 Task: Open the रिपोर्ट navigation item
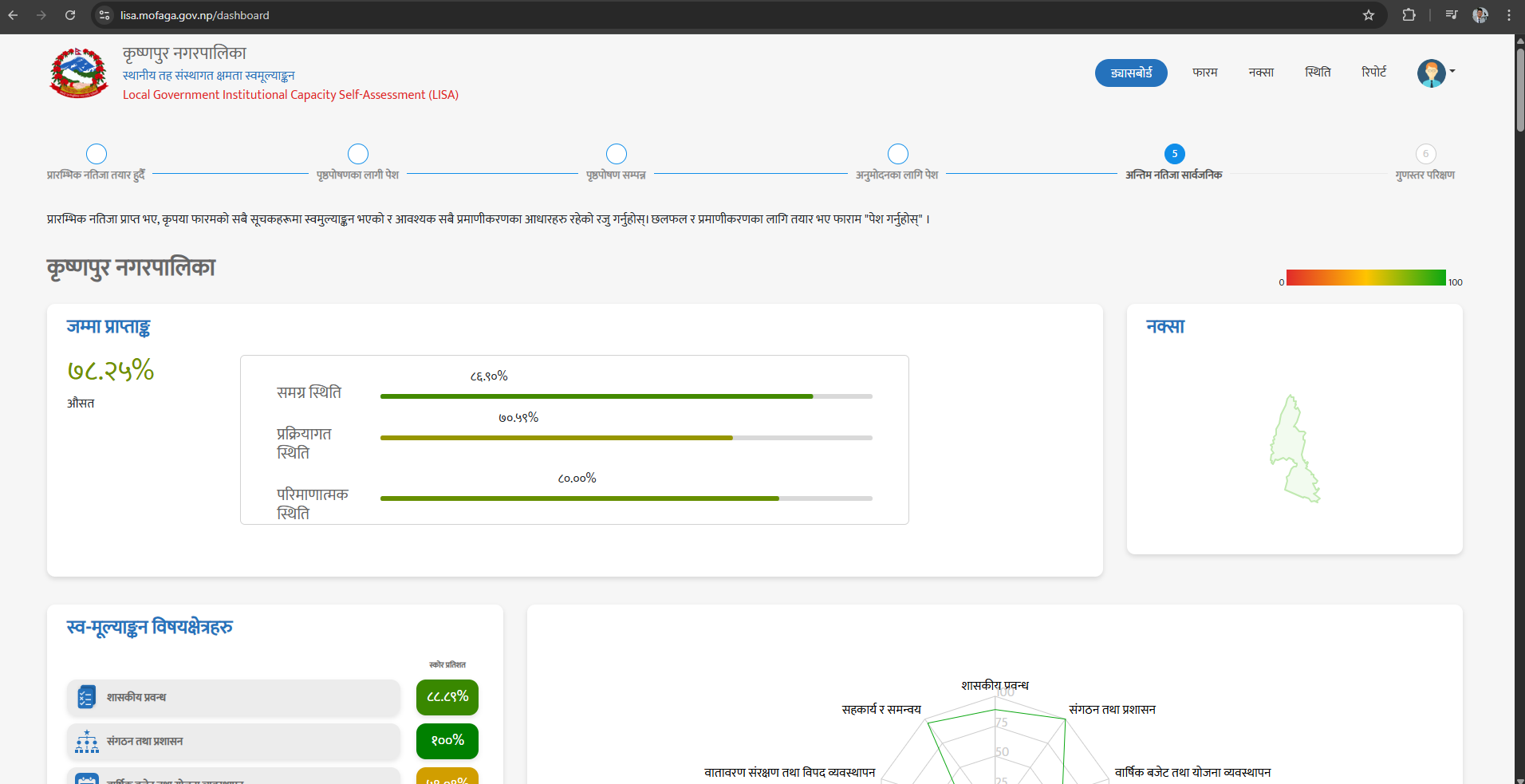pos(1373,73)
